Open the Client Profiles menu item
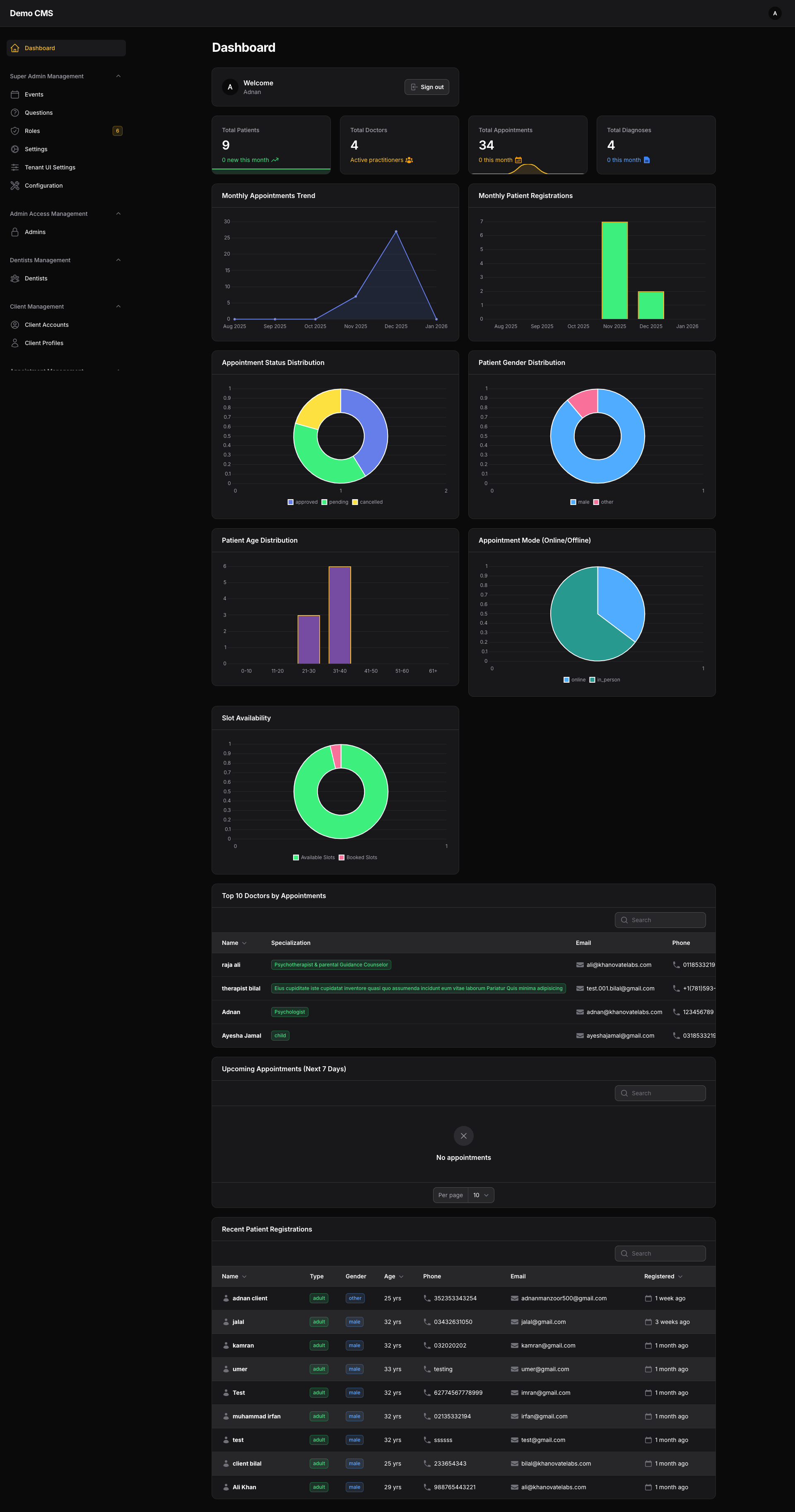795x1512 pixels. click(44, 343)
